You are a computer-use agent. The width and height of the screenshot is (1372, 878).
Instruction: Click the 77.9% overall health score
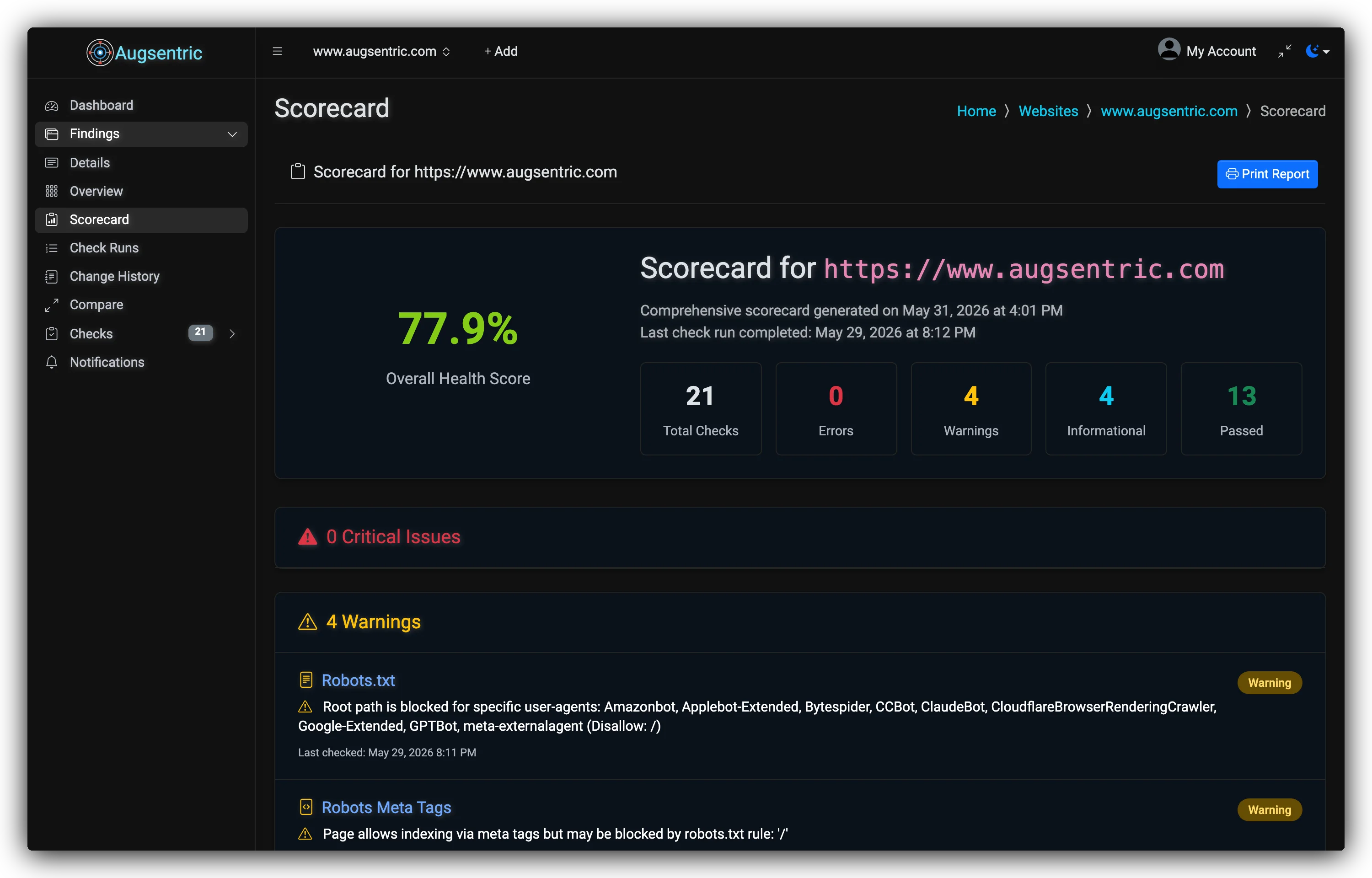pyautogui.click(x=458, y=329)
